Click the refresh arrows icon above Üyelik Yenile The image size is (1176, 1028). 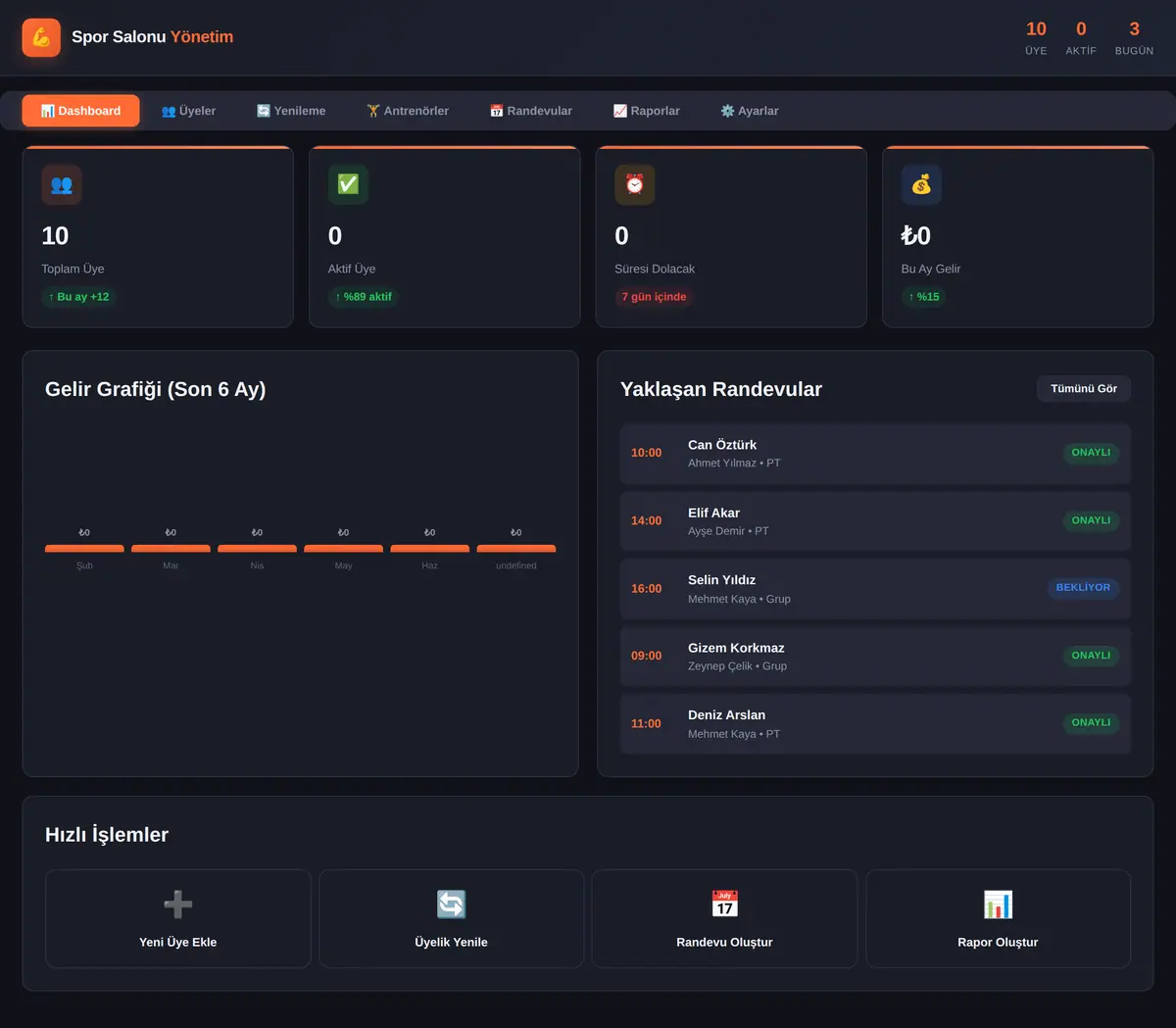(451, 904)
